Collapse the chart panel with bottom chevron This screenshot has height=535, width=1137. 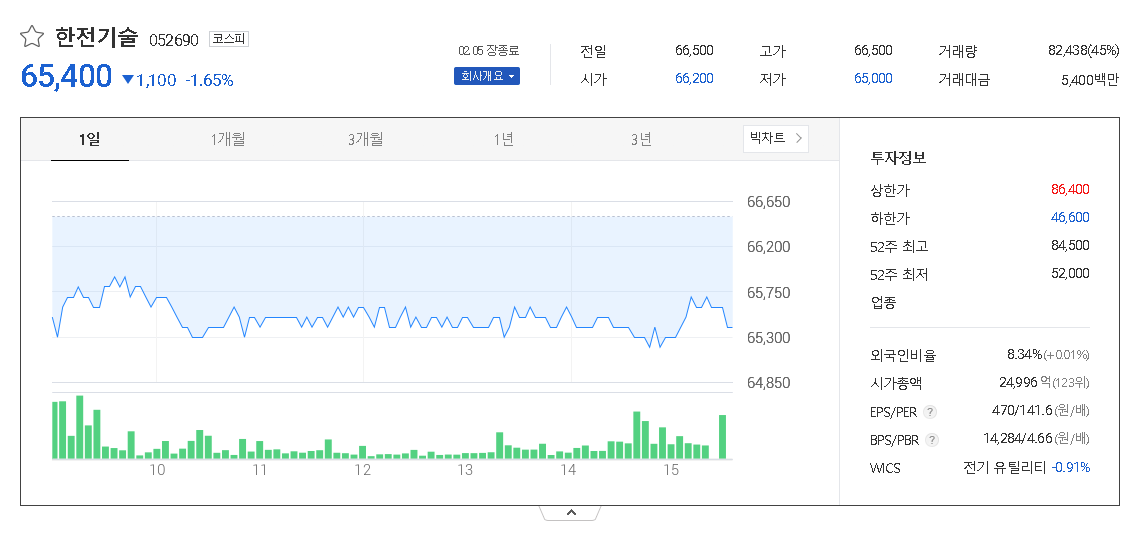tap(570, 513)
